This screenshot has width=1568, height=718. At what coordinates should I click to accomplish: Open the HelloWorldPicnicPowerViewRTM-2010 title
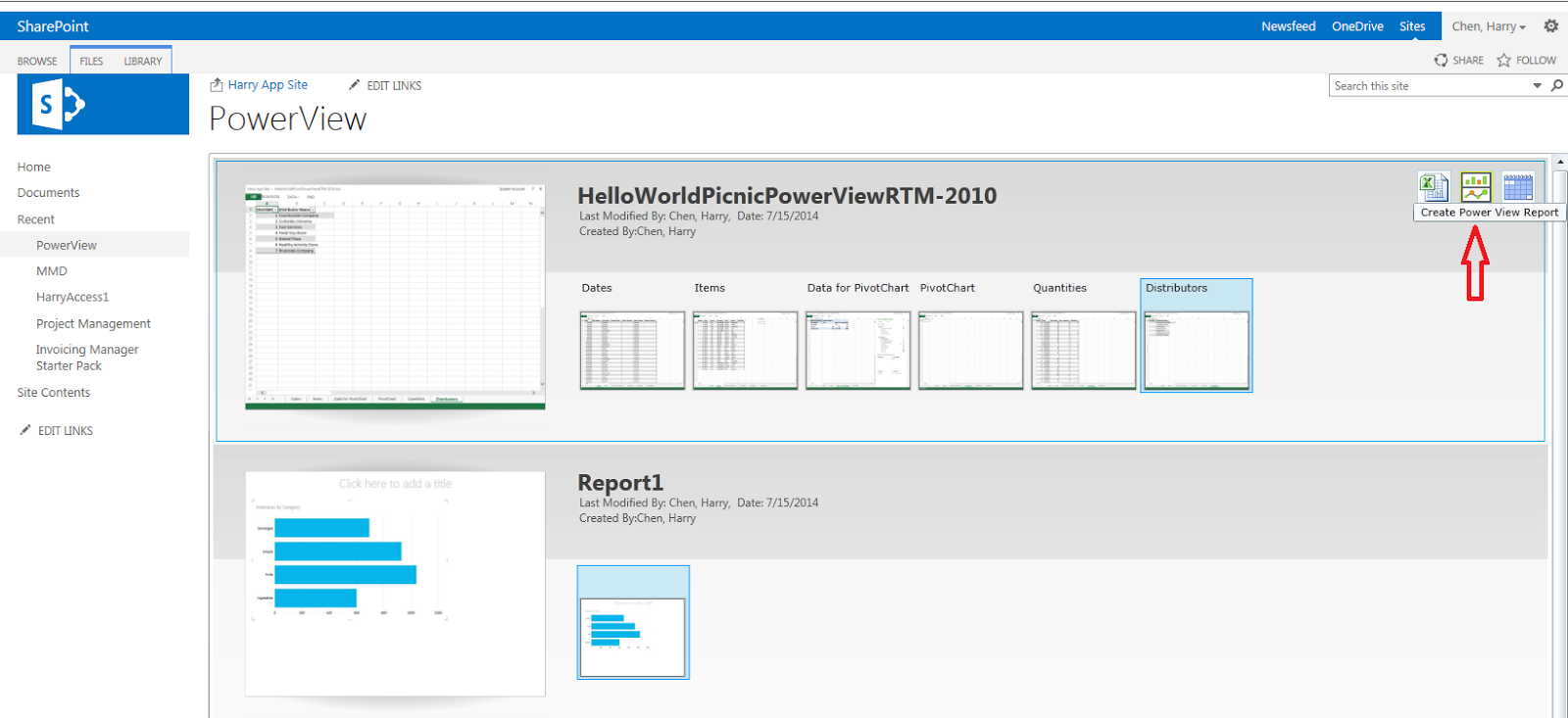pos(787,196)
